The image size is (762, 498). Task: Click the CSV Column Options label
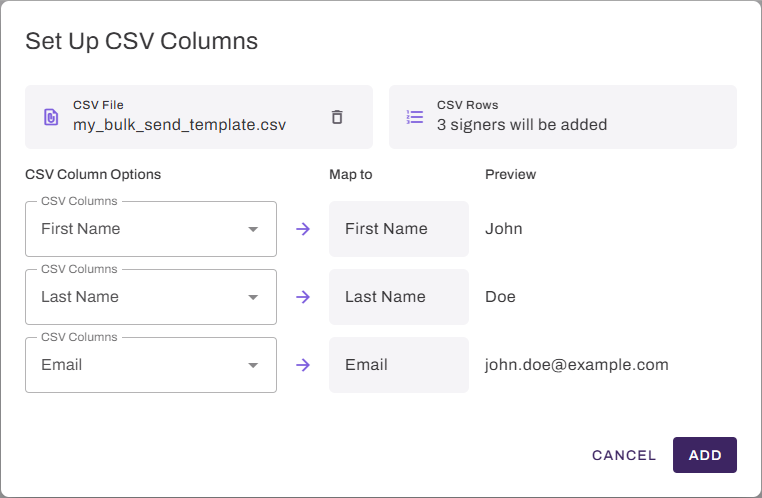pyautogui.click(x=93, y=174)
